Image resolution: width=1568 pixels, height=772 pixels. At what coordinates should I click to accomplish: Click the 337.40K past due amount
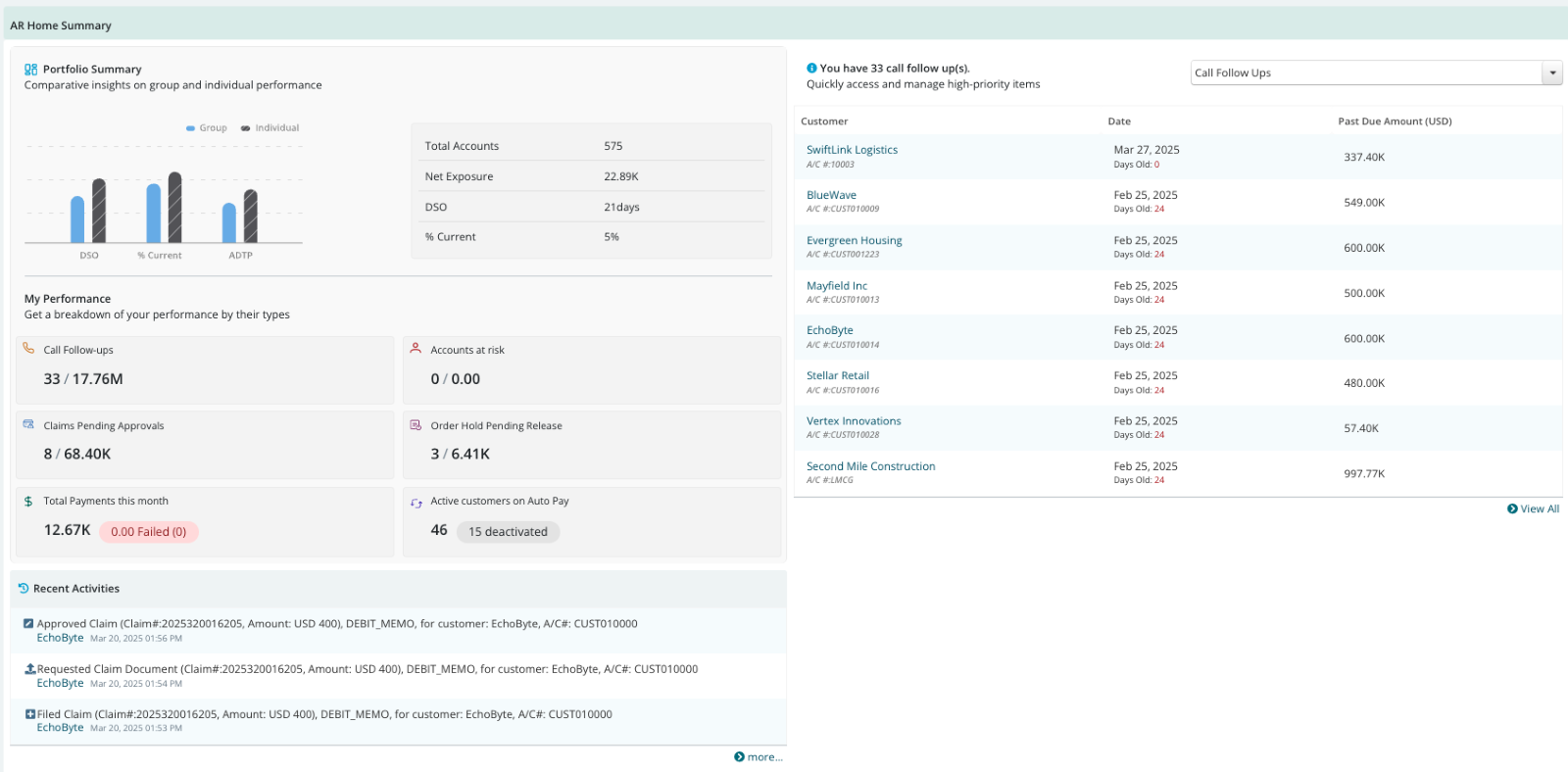(x=1364, y=157)
